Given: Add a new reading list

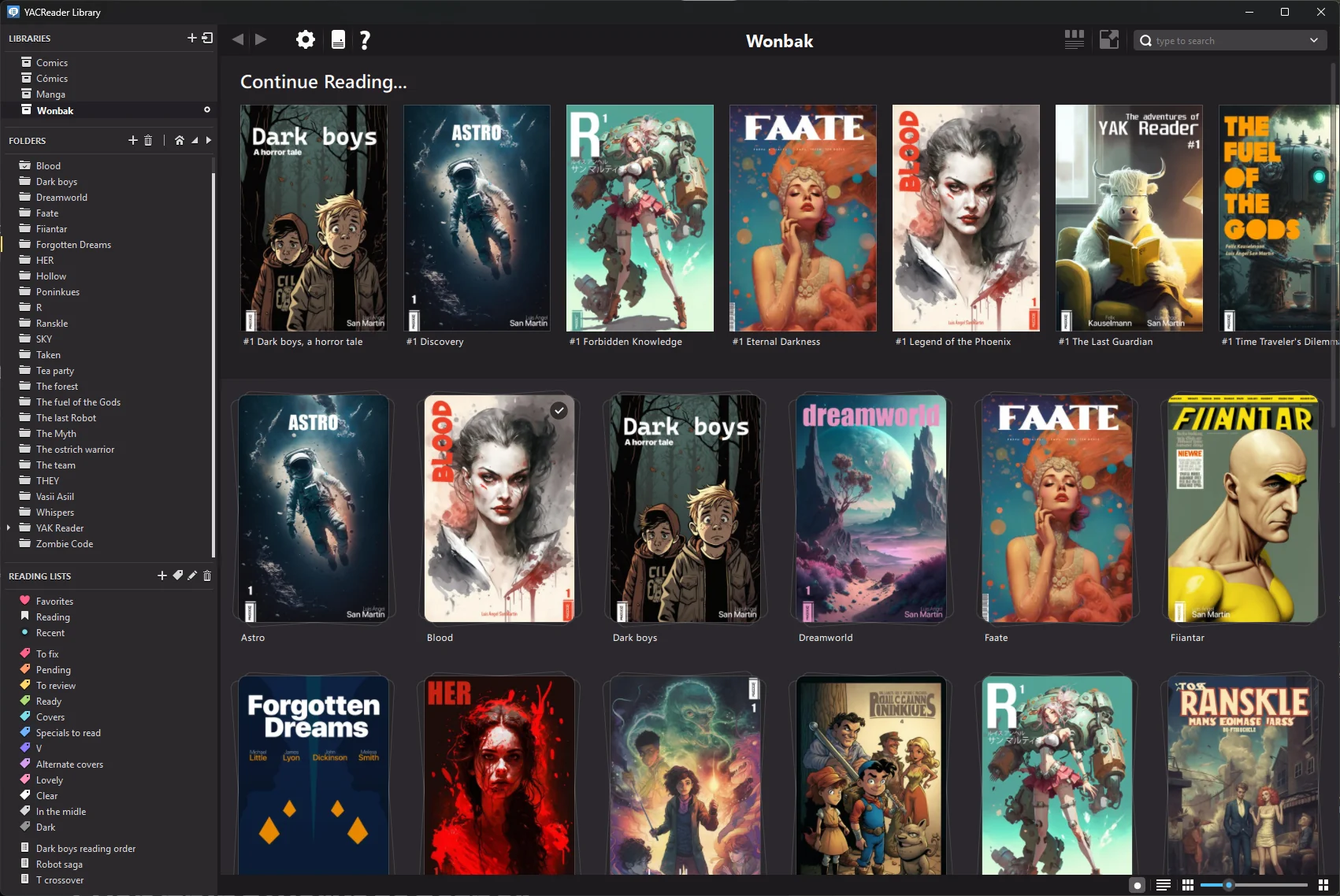Looking at the screenshot, I should tap(162, 576).
